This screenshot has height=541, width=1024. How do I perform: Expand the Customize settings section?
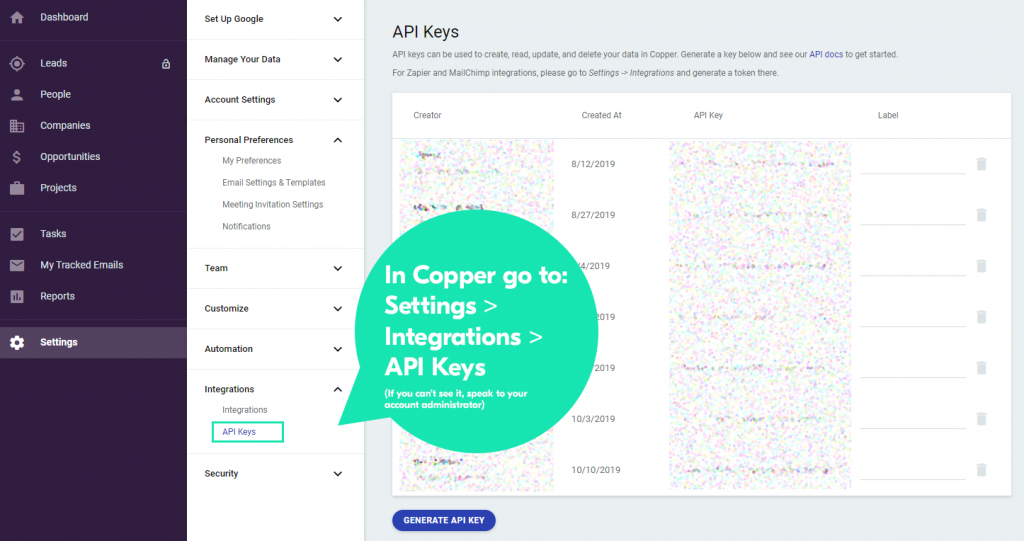[x=338, y=308]
